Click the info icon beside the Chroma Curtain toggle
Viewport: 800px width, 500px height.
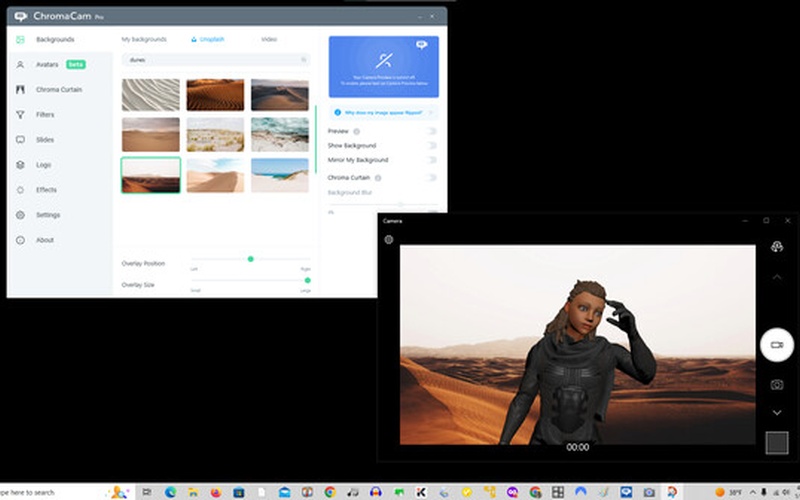pyautogui.click(x=378, y=178)
